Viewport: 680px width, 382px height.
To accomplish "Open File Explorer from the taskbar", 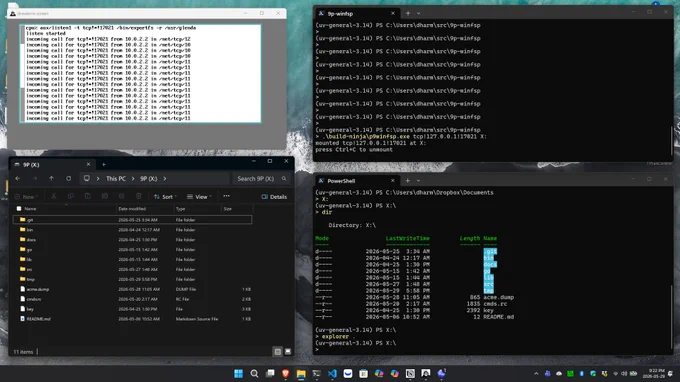I will click(301, 373).
